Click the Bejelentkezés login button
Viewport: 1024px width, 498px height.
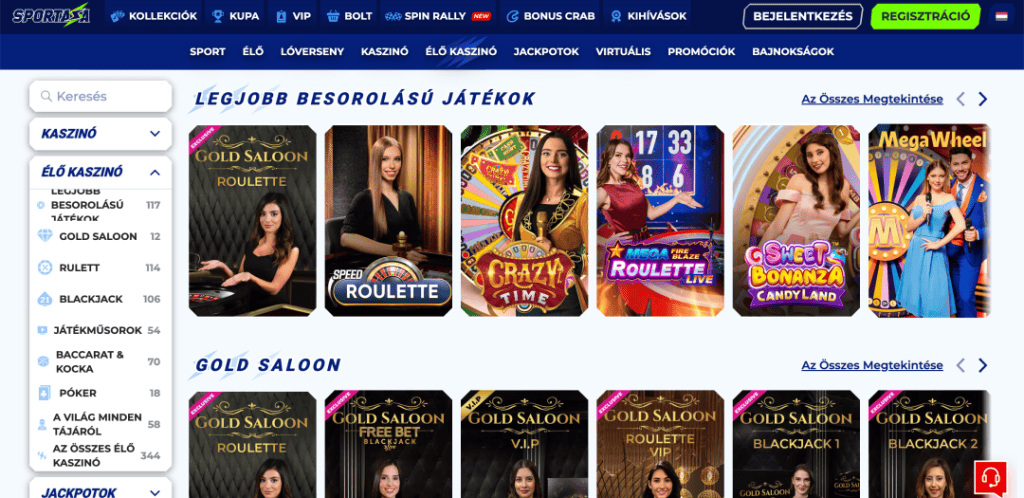[x=803, y=16]
